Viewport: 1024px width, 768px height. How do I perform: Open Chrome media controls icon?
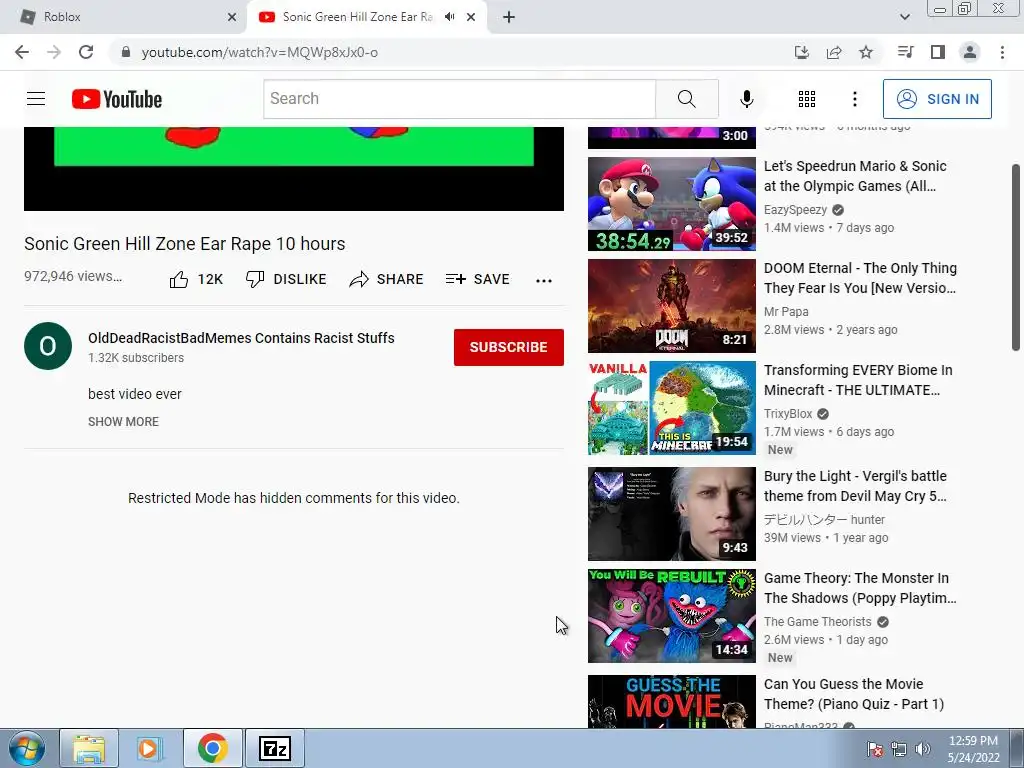coord(905,52)
